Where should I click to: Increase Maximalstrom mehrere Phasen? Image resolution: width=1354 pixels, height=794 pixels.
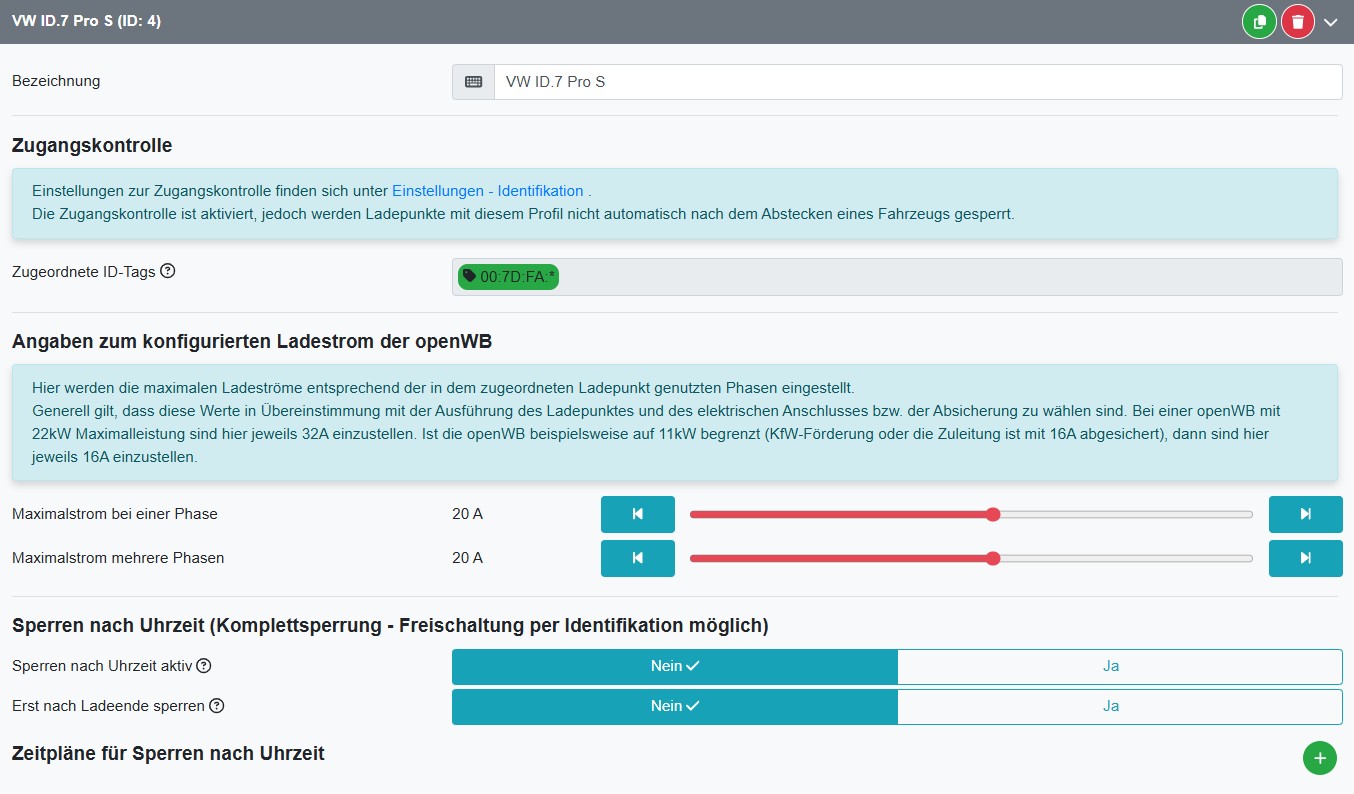coord(1305,558)
